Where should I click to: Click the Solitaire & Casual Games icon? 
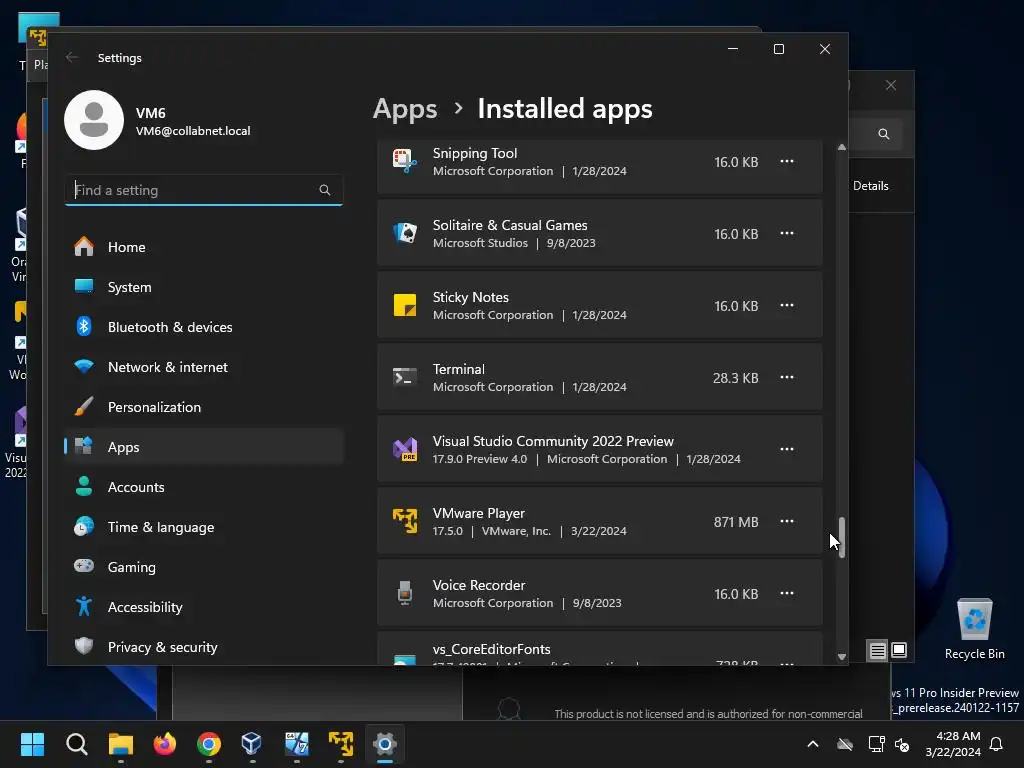click(405, 233)
